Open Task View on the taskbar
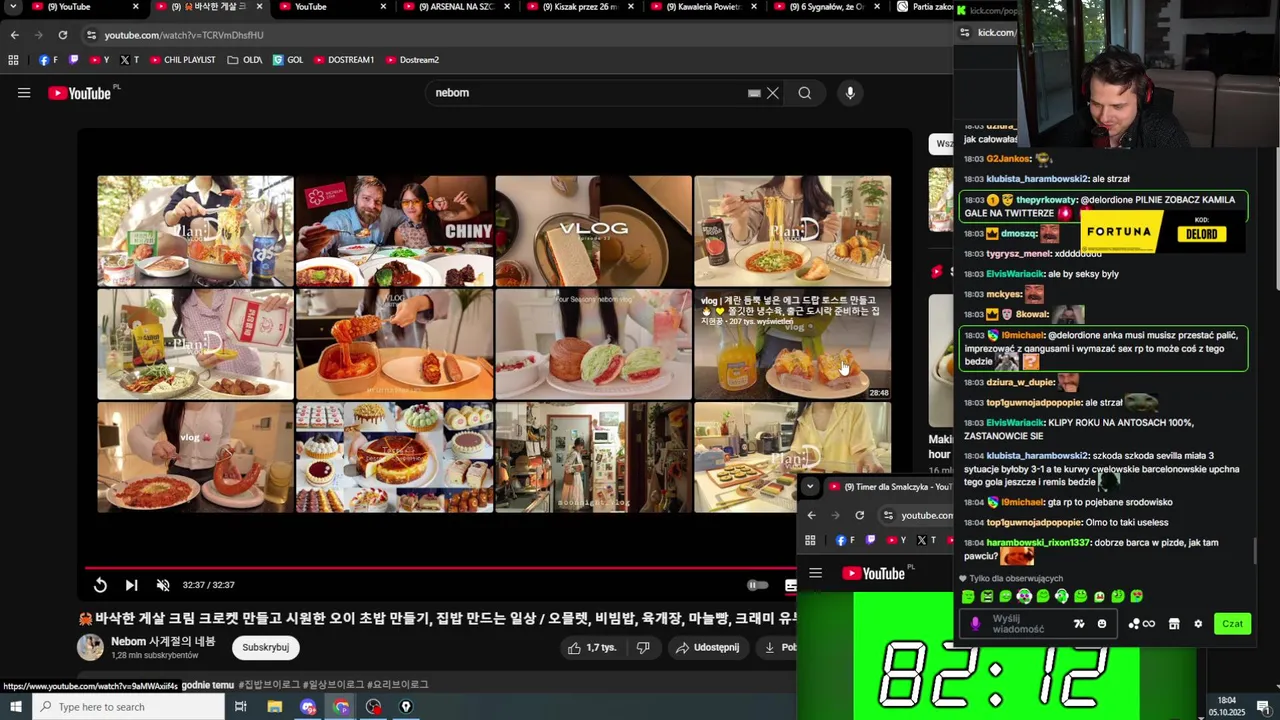The height and width of the screenshot is (720, 1280). click(x=241, y=707)
